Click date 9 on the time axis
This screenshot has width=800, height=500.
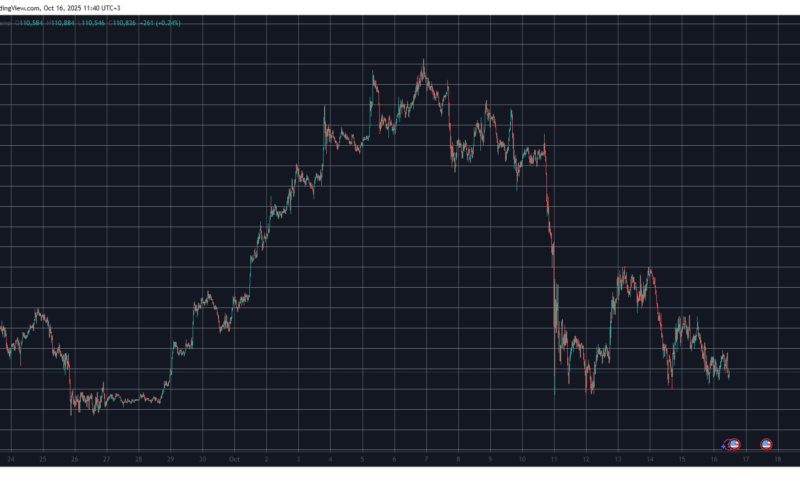pyautogui.click(x=489, y=459)
